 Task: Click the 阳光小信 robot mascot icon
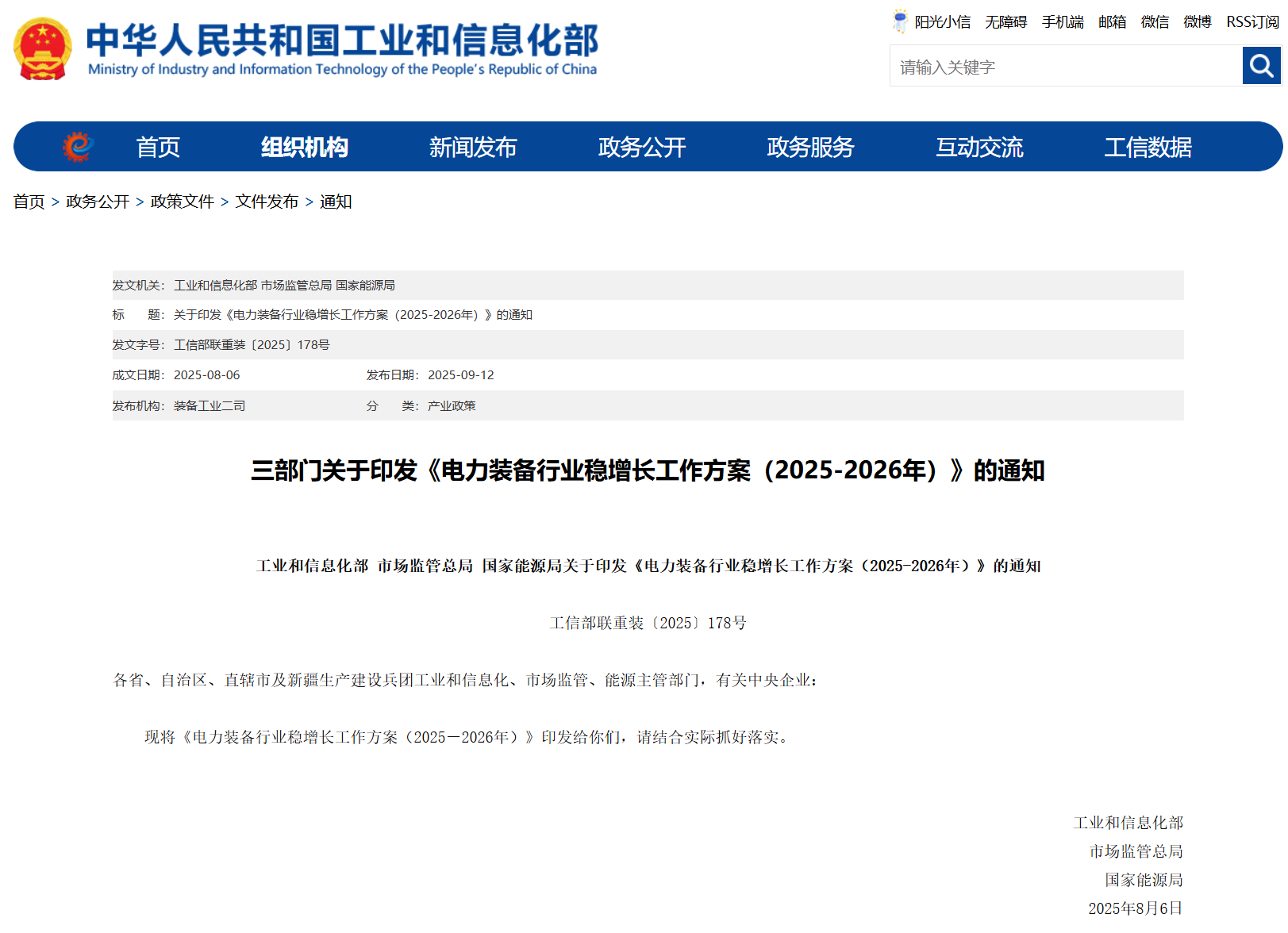point(899,21)
